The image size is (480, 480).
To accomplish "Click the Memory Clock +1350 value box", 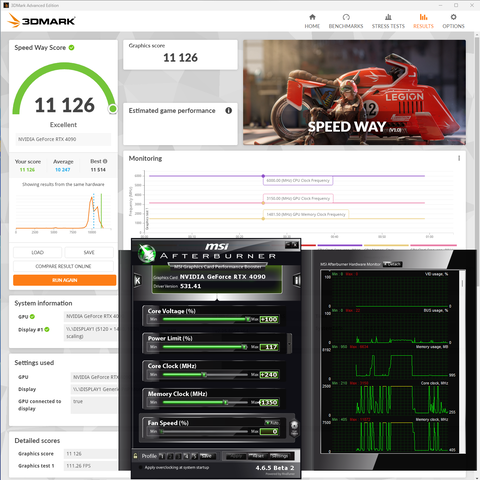I will [x=269, y=402].
